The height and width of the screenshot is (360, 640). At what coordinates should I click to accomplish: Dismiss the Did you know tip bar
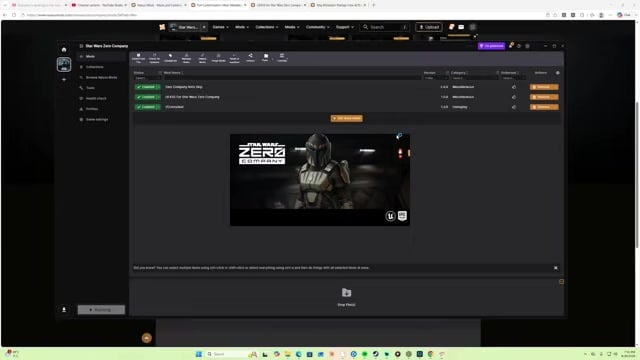(x=556, y=268)
